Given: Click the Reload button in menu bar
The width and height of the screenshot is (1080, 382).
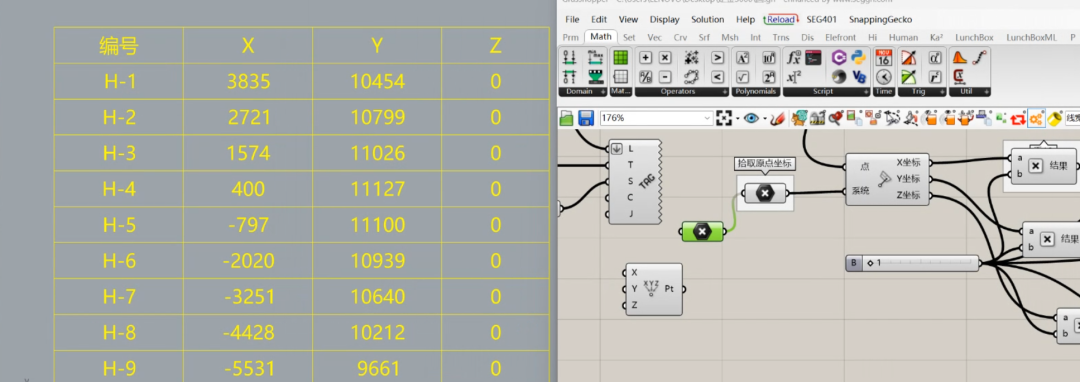Looking at the screenshot, I should point(781,19).
